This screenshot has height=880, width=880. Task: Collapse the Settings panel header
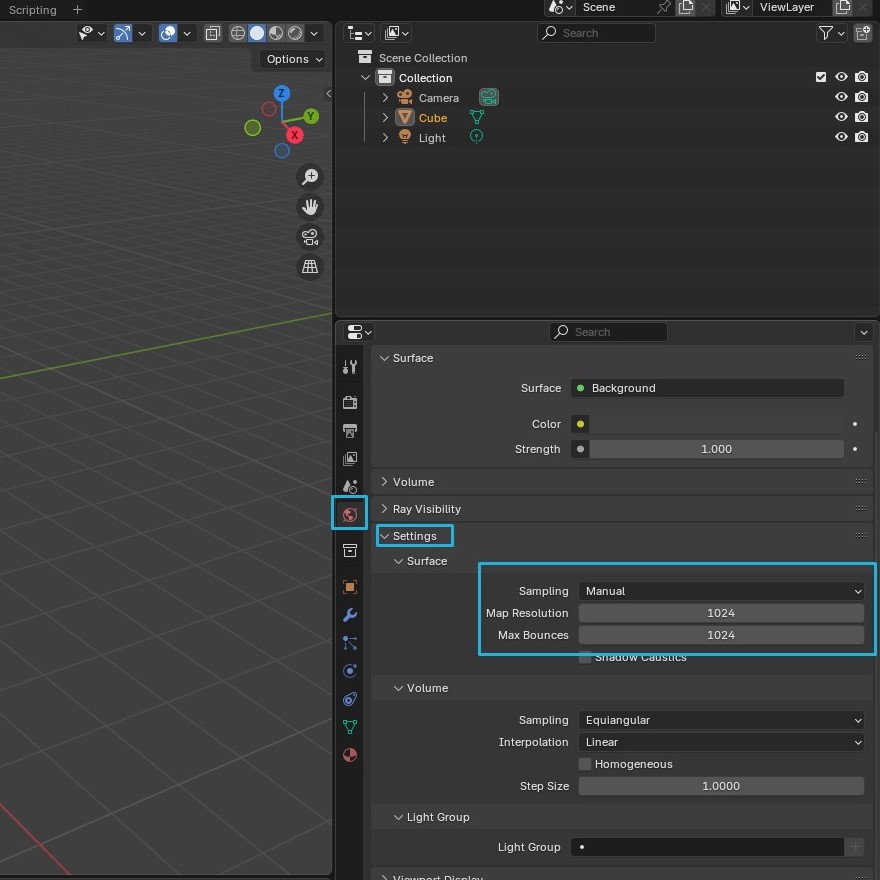click(x=414, y=535)
